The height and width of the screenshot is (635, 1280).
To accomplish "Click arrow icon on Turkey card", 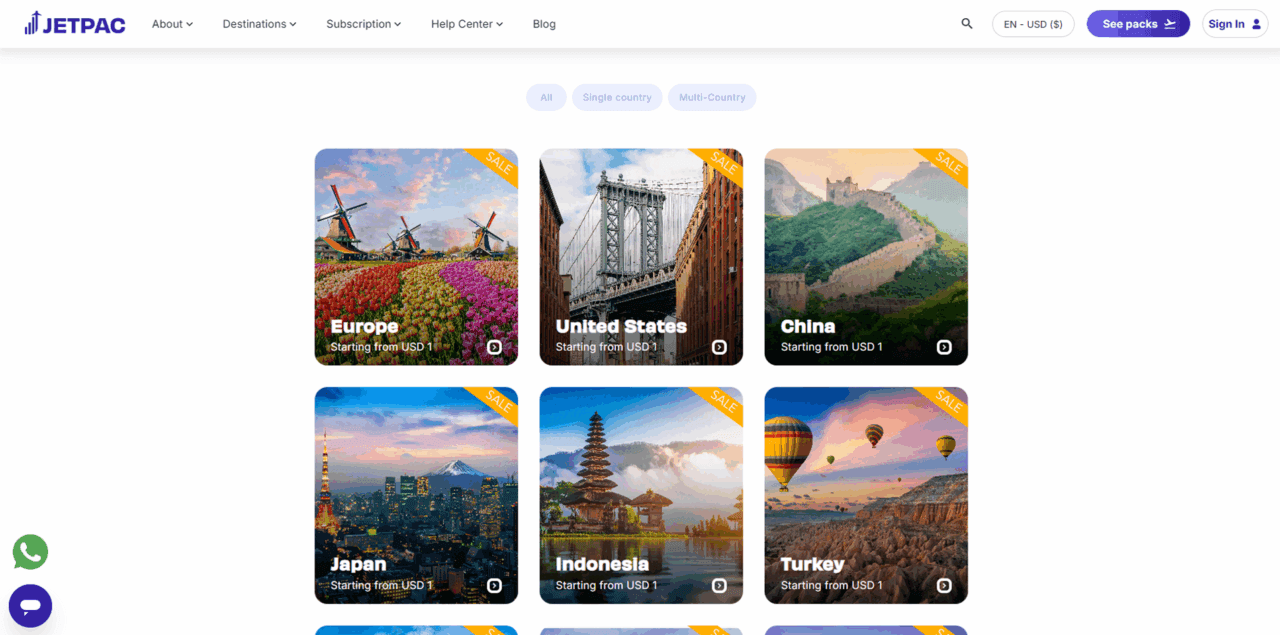I will click(x=944, y=585).
